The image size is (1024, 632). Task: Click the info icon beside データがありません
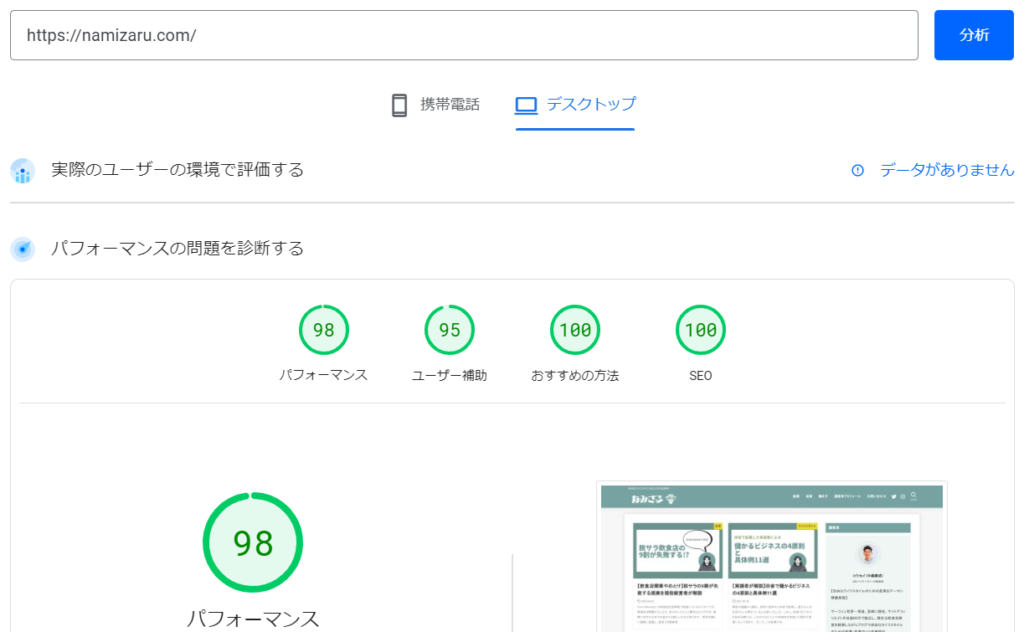[x=857, y=170]
